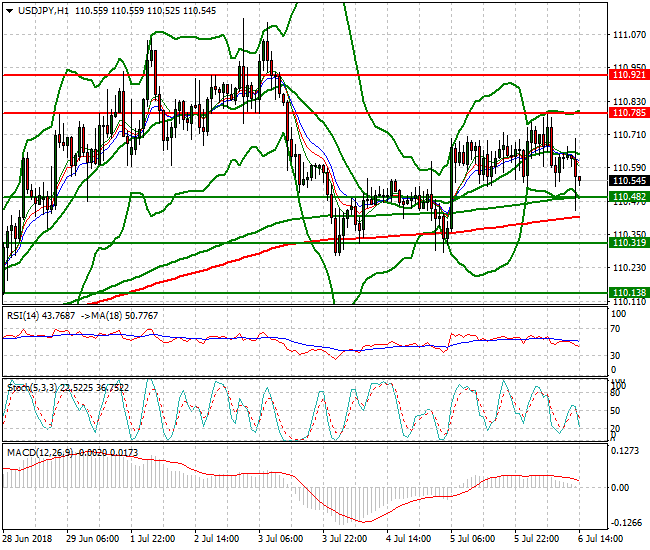650x550 pixels.
Task: Click the MACD -0.1266 scale value
Action: click(626, 523)
